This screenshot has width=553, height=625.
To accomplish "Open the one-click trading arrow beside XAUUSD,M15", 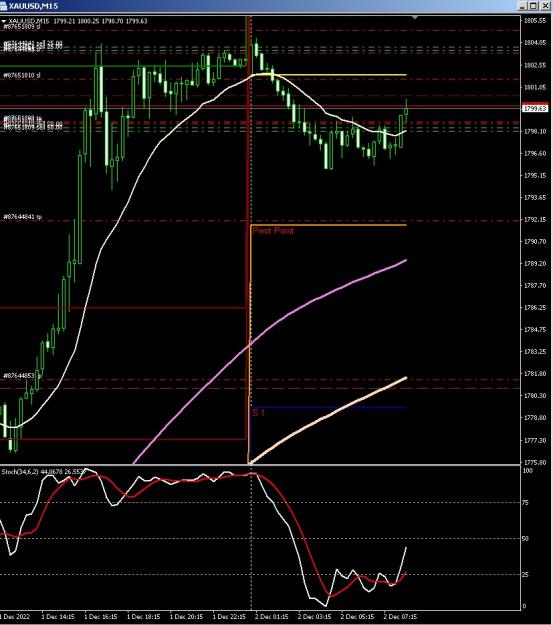I will (x=4, y=21).
